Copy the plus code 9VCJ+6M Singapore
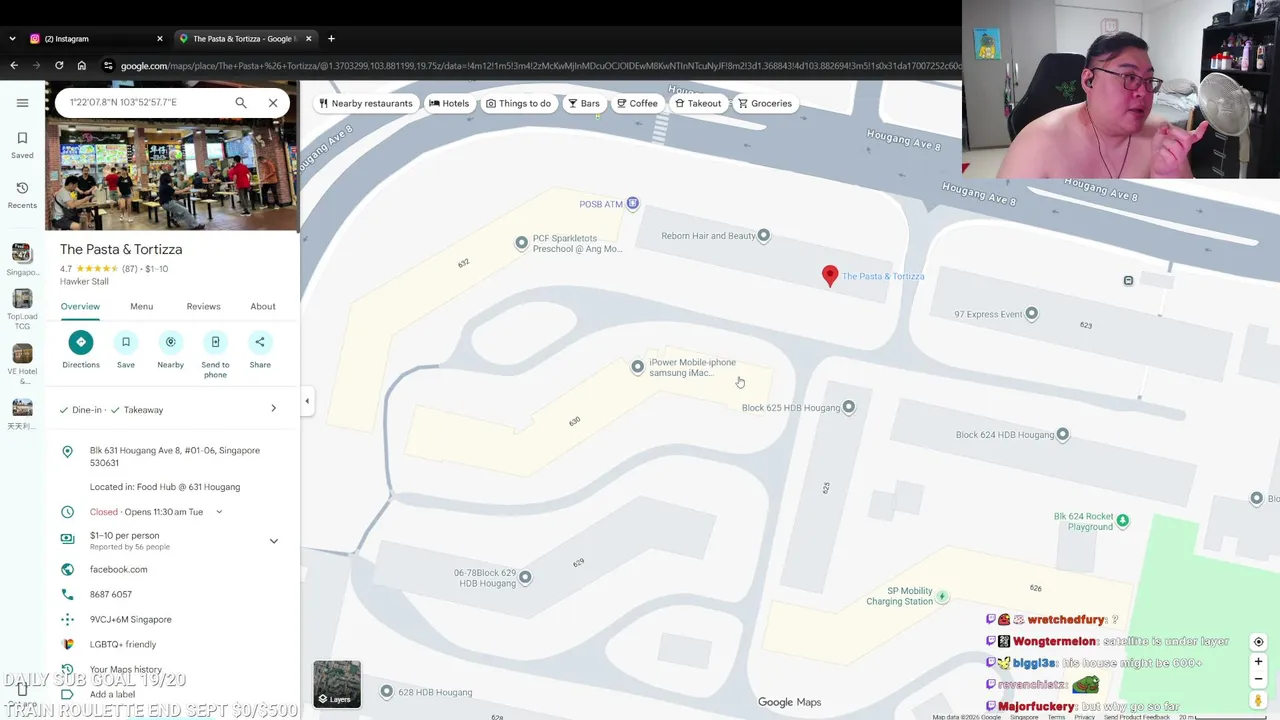Screen dimensions: 1280x720 click(131, 619)
